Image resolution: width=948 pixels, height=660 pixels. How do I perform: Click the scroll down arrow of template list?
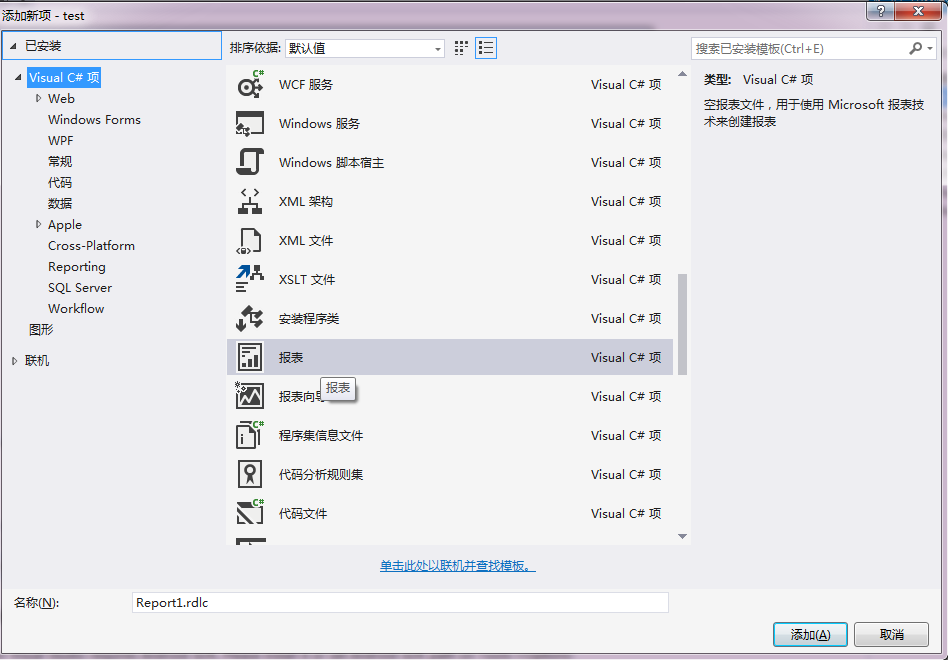(683, 536)
